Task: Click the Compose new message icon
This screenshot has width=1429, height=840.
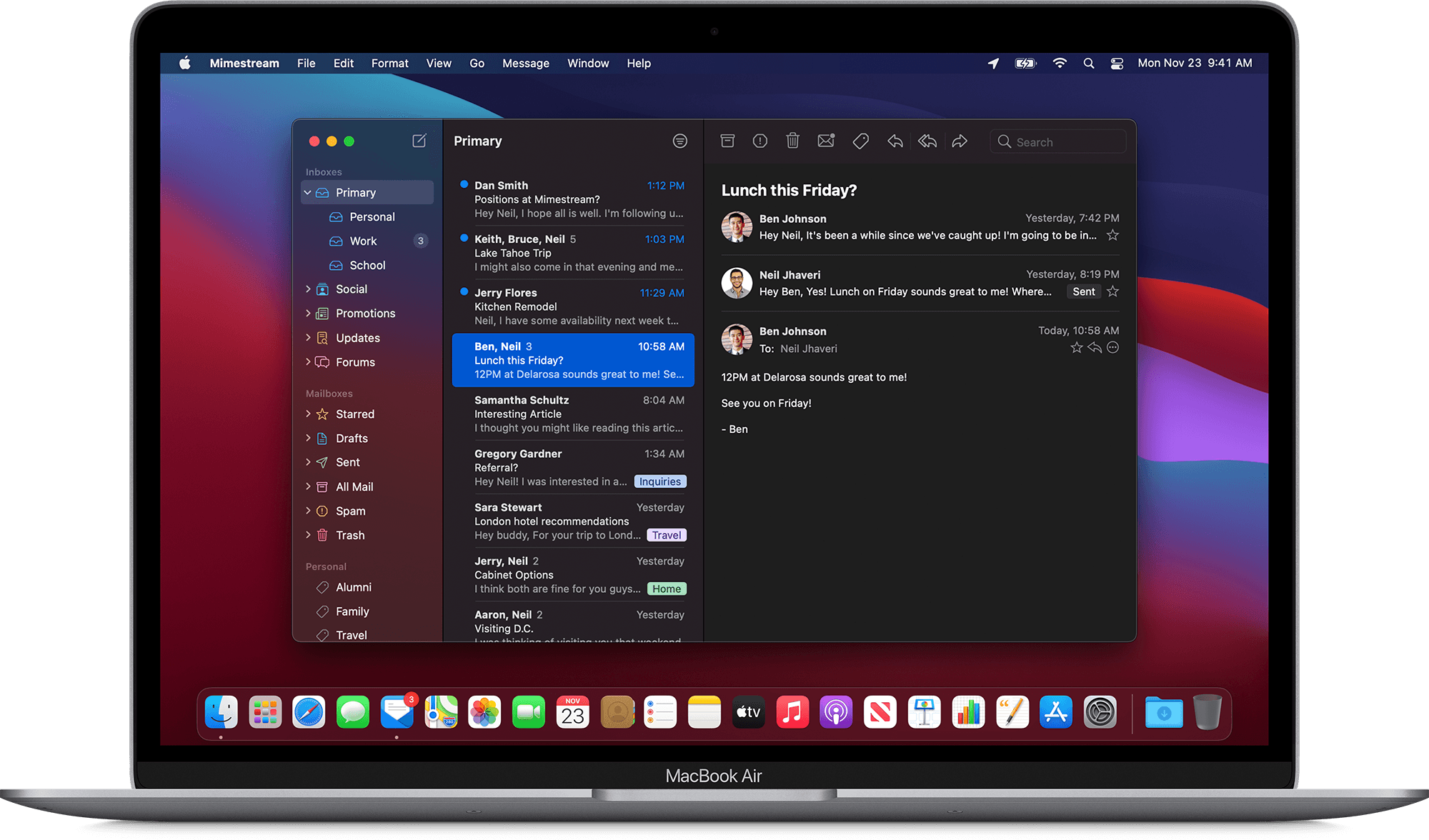Action: pyautogui.click(x=419, y=140)
